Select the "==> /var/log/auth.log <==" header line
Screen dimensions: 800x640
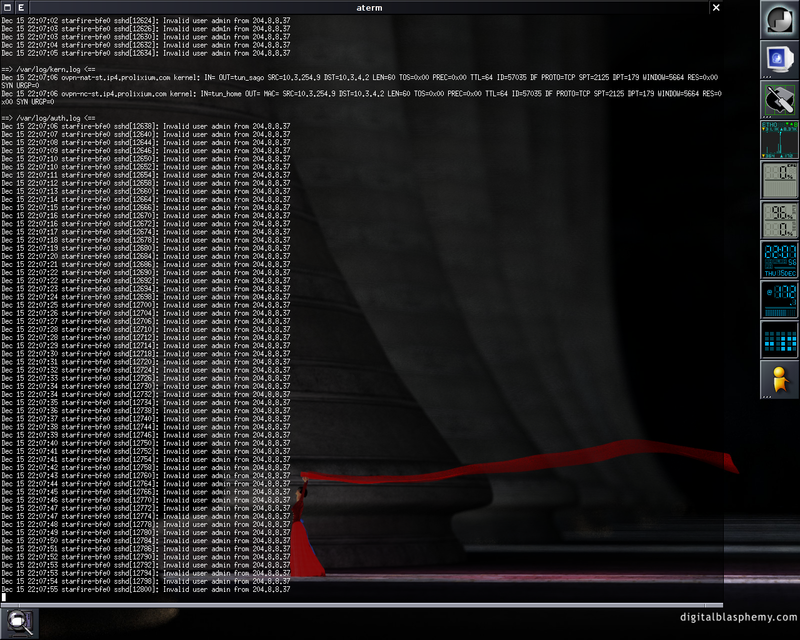[48, 118]
